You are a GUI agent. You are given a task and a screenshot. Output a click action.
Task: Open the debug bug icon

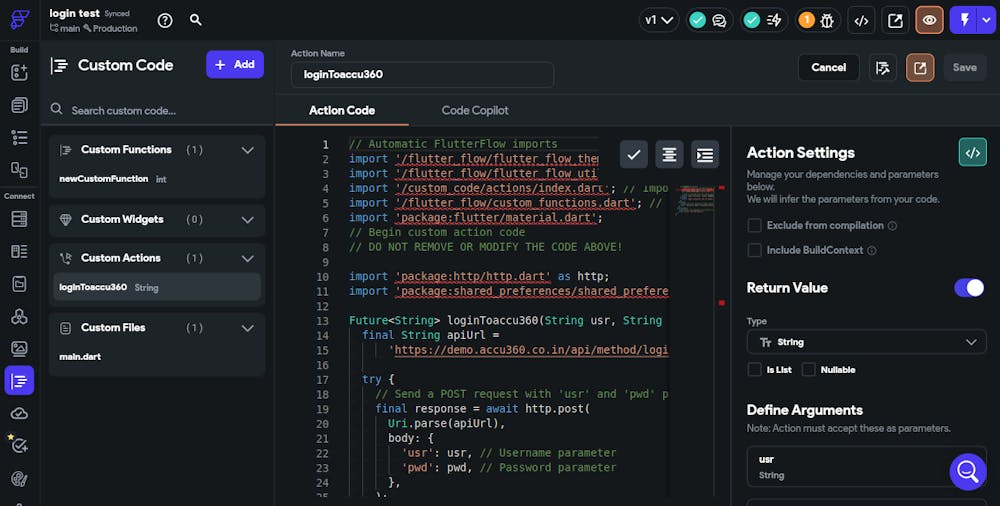click(x=828, y=20)
